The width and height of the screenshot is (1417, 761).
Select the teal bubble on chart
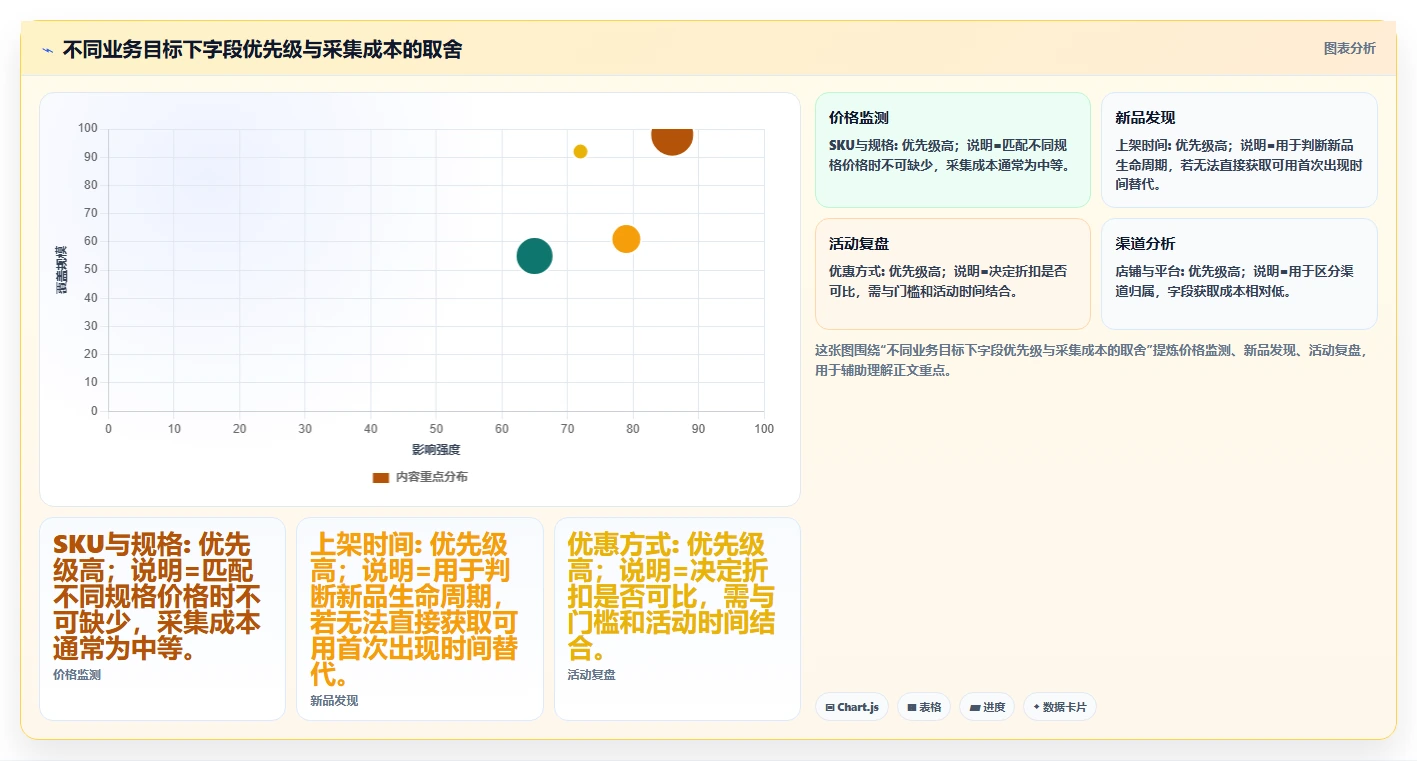tap(534, 256)
